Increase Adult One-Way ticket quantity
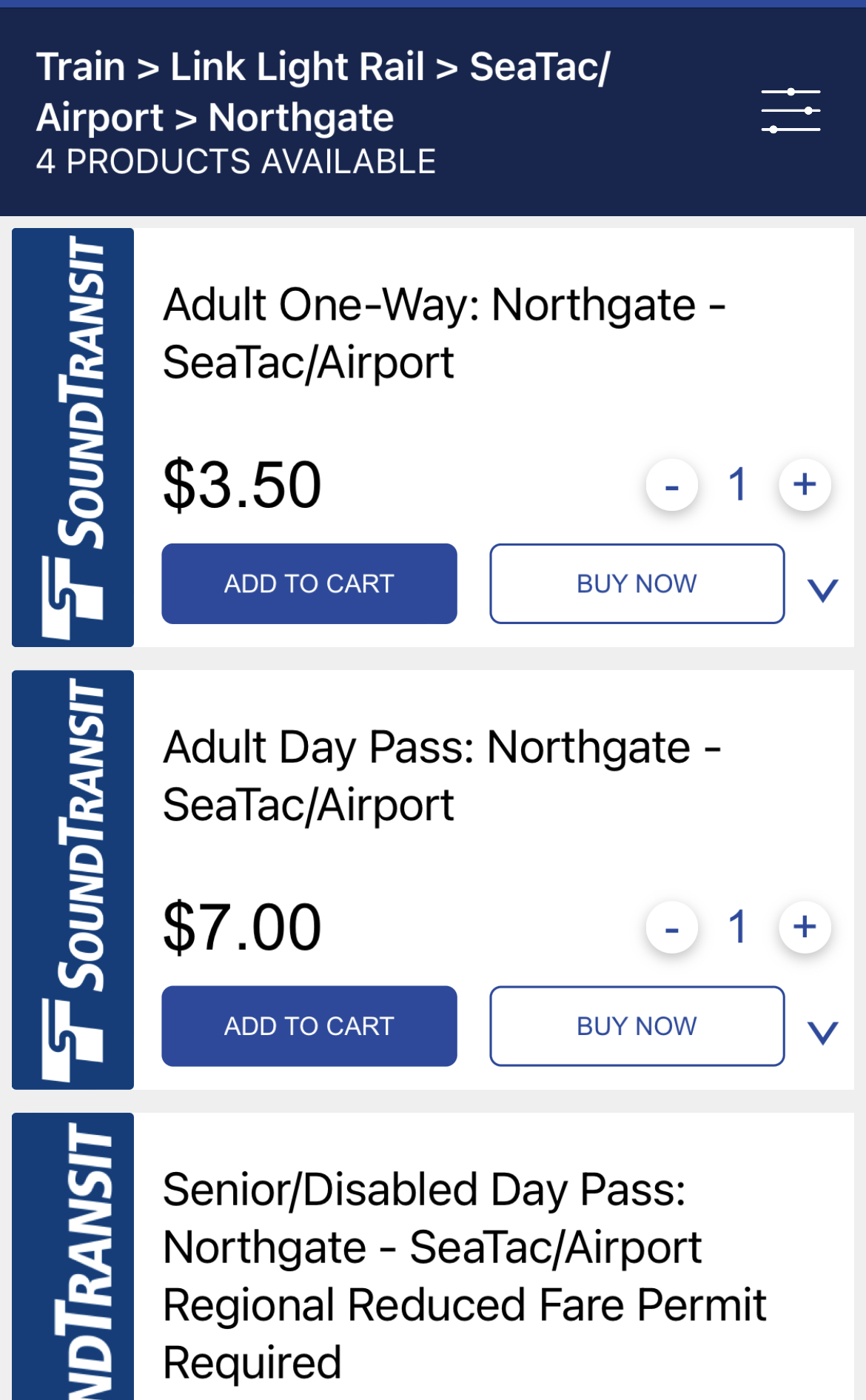This screenshot has width=866, height=1400. [x=805, y=485]
